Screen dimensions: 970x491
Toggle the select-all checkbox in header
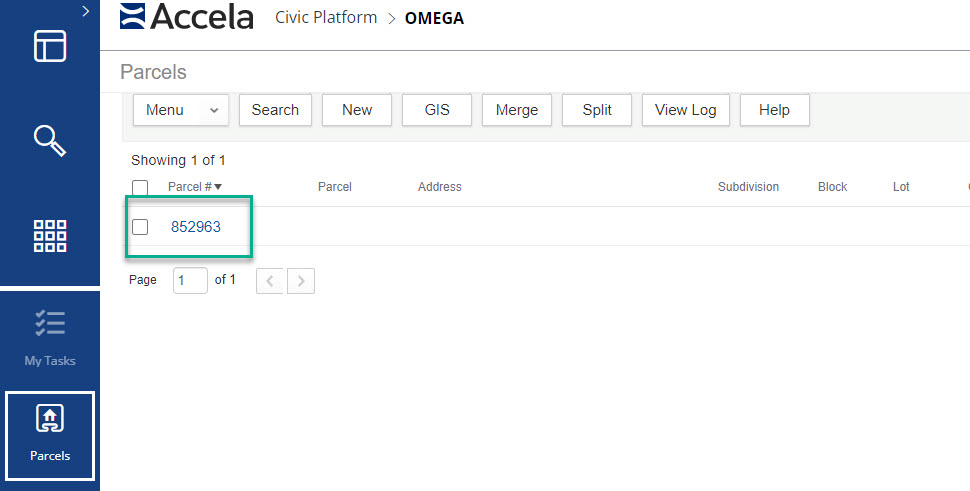pyautogui.click(x=140, y=187)
